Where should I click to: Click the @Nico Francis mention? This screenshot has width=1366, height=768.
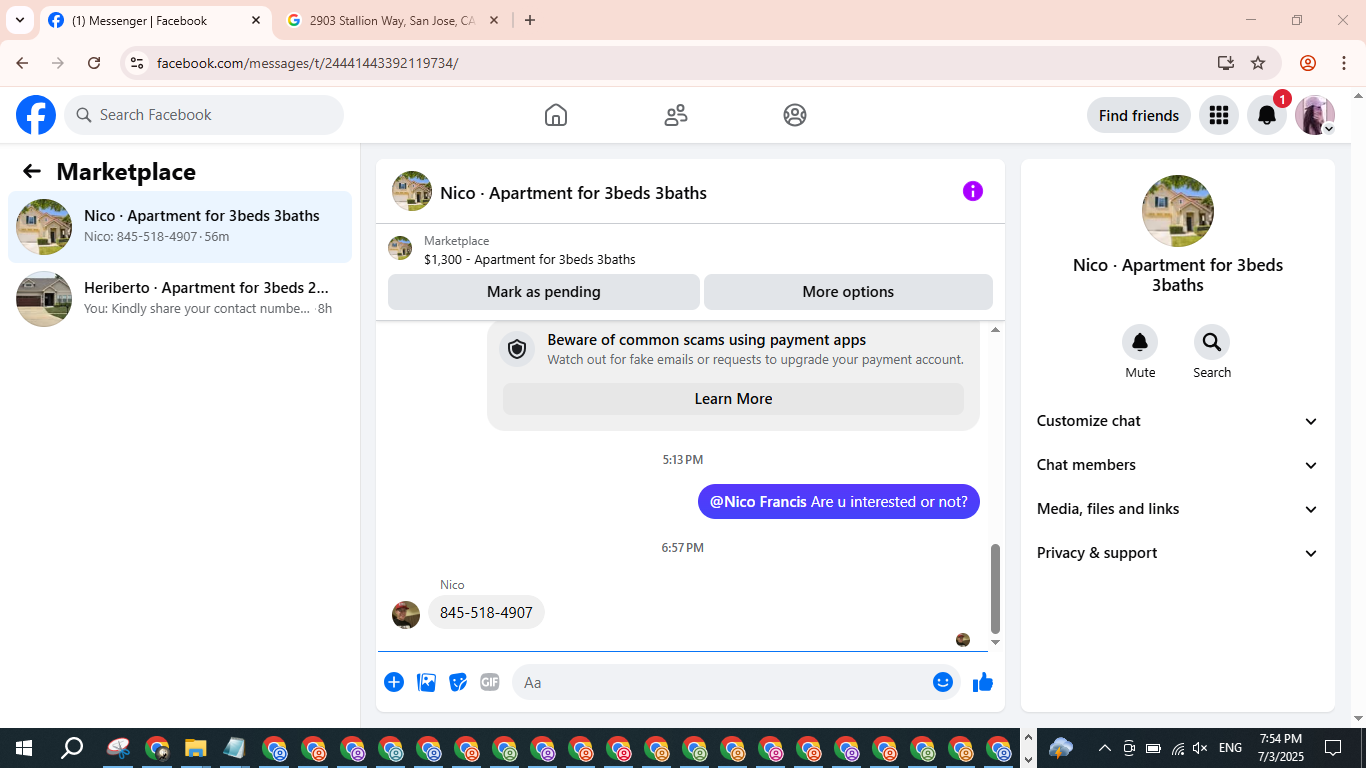[758, 502]
